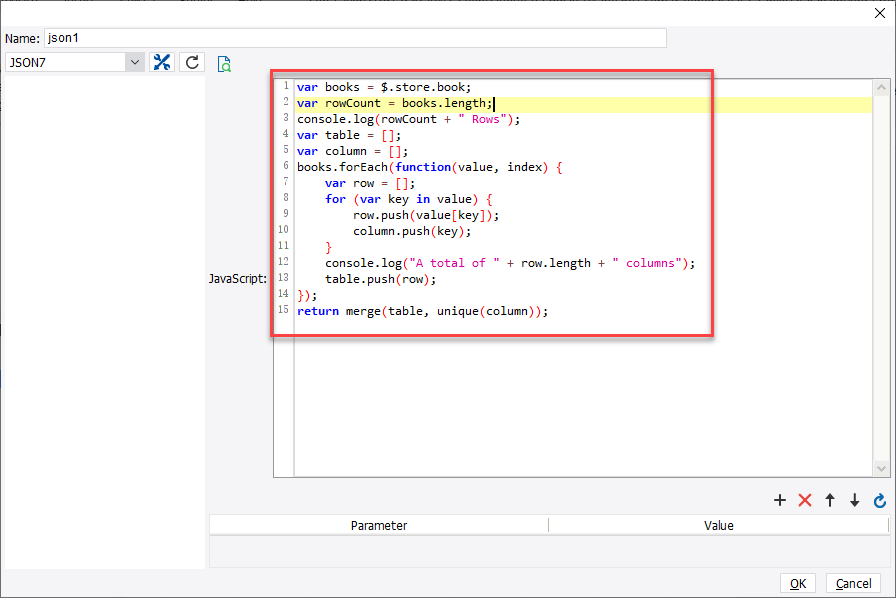This screenshot has height=598, width=896.
Task: Expand the parser type combo box arrow
Action: point(134,61)
